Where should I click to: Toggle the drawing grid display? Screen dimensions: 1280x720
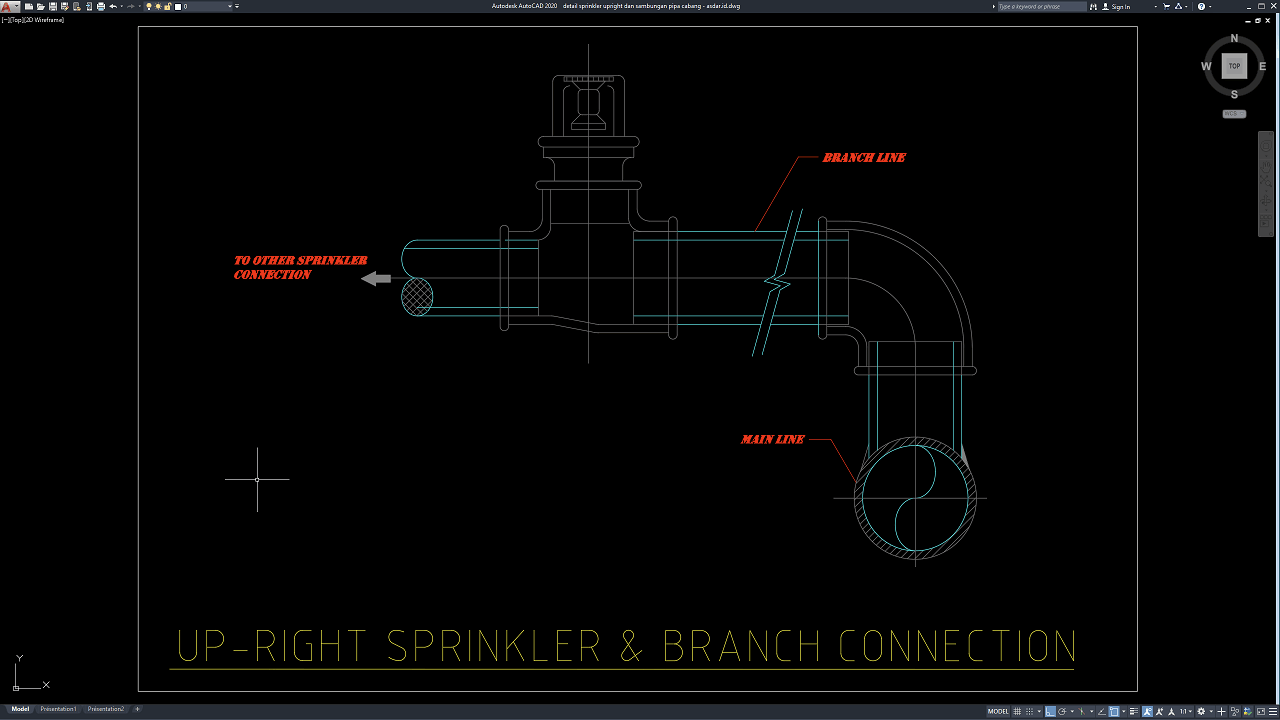click(1017, 712)
